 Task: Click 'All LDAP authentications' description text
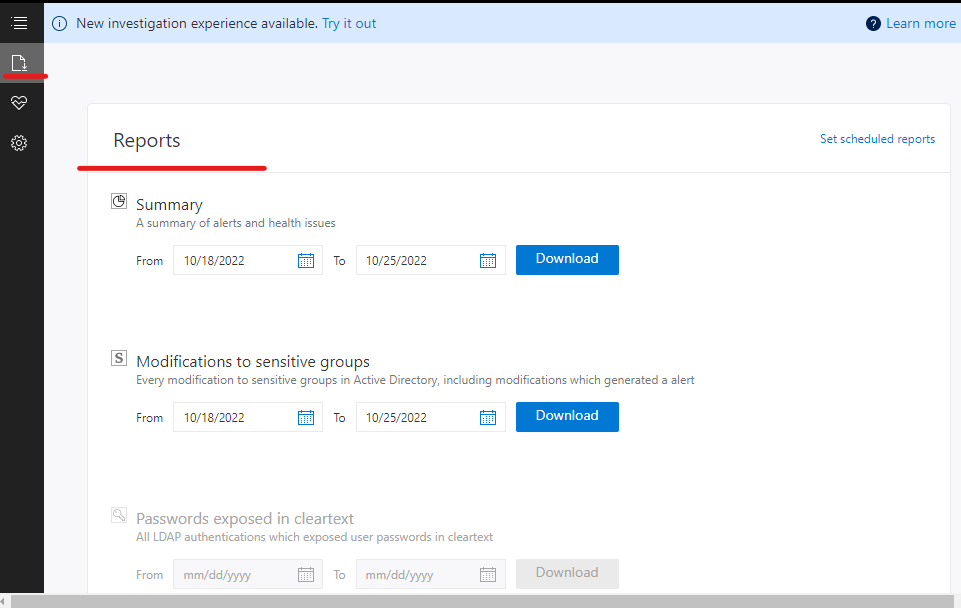[x=314, y=537]
